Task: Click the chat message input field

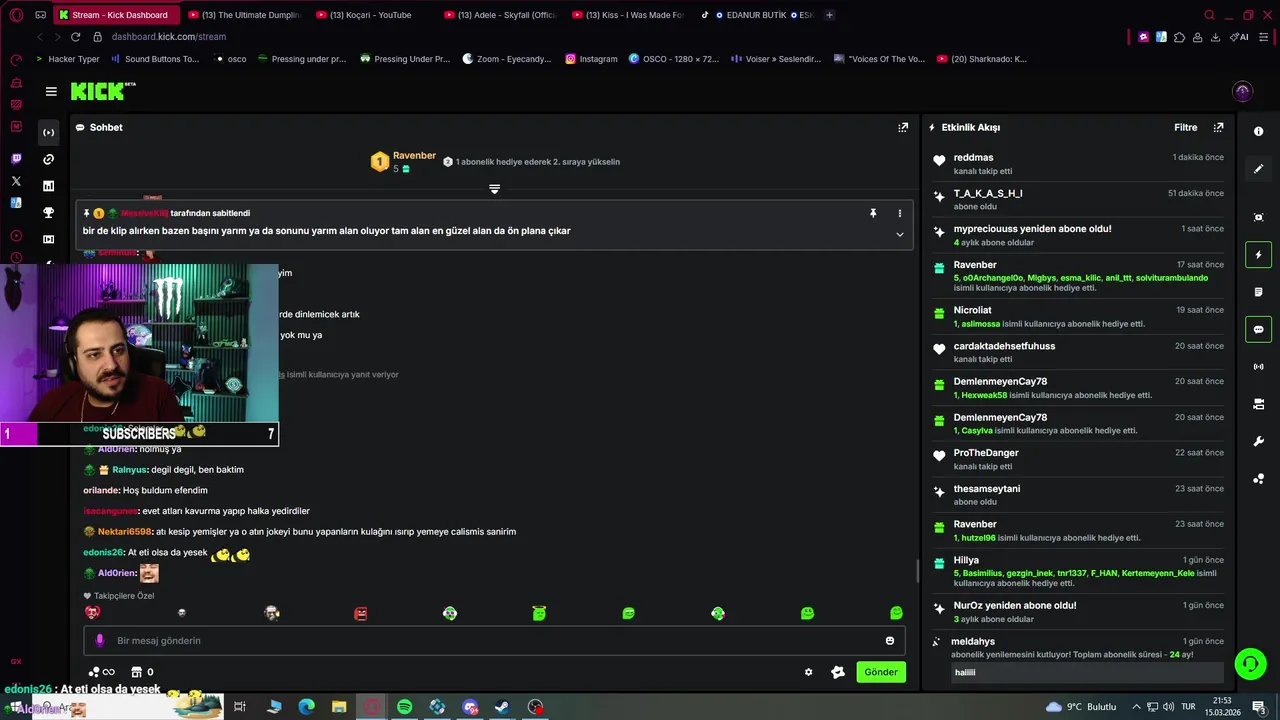Action: [x=494, y=641]
